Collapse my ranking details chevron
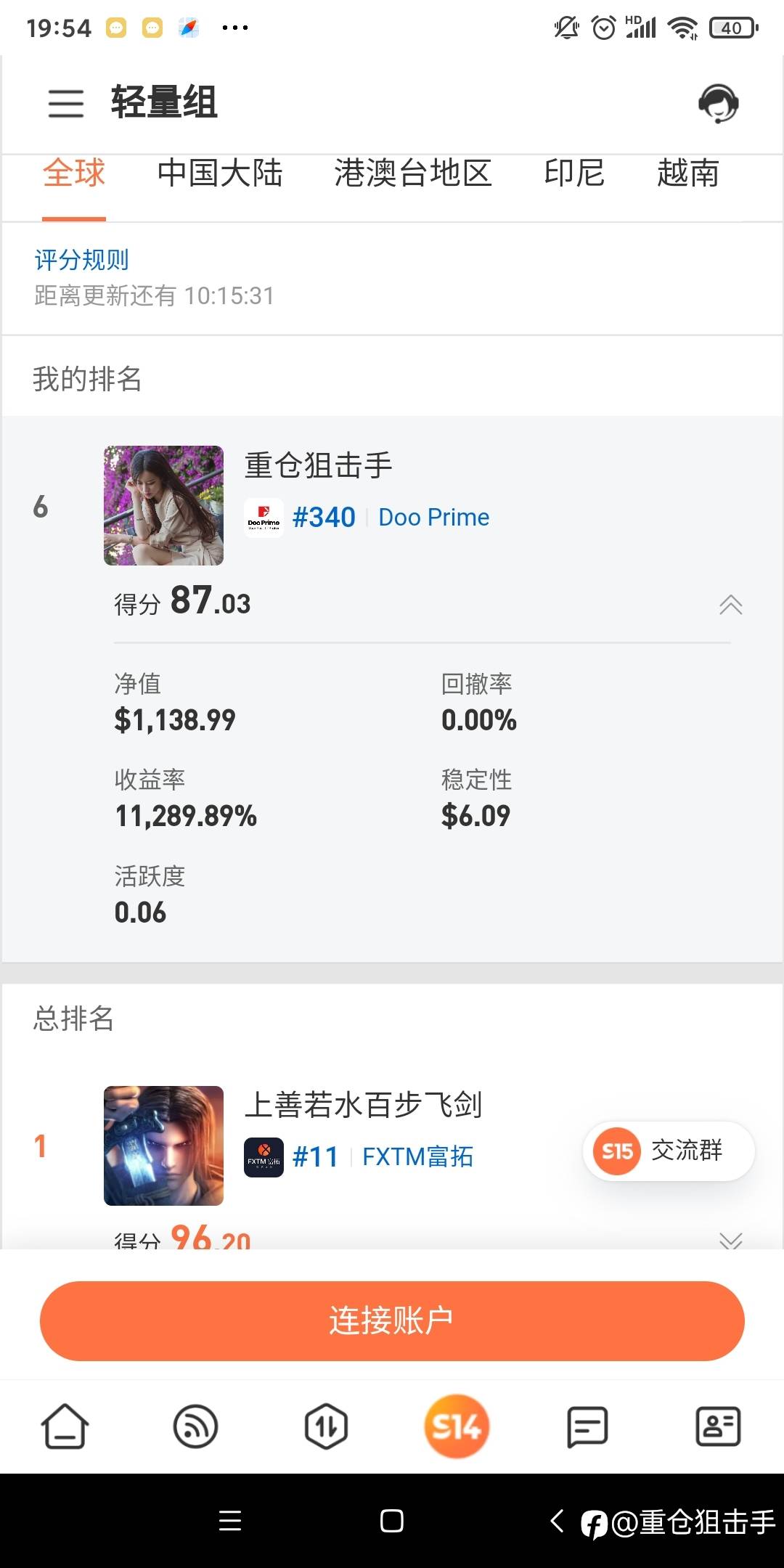Screen dimensions: 784x1568 tap(730, 605)
